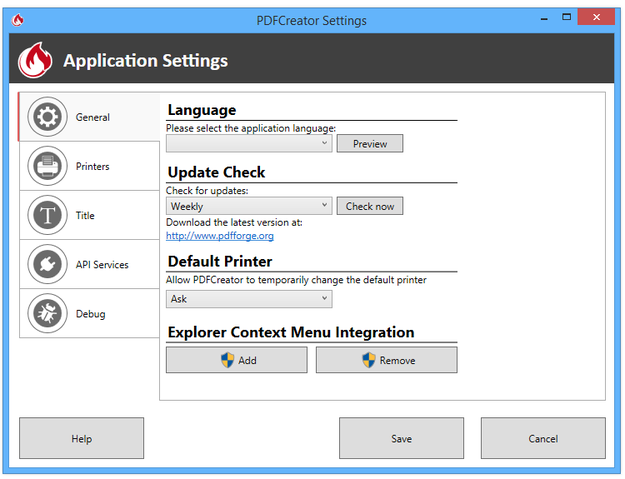Screen dimensions: 625x479
Task: Click the Update Check heading
Action: click(x=216, y=172)
